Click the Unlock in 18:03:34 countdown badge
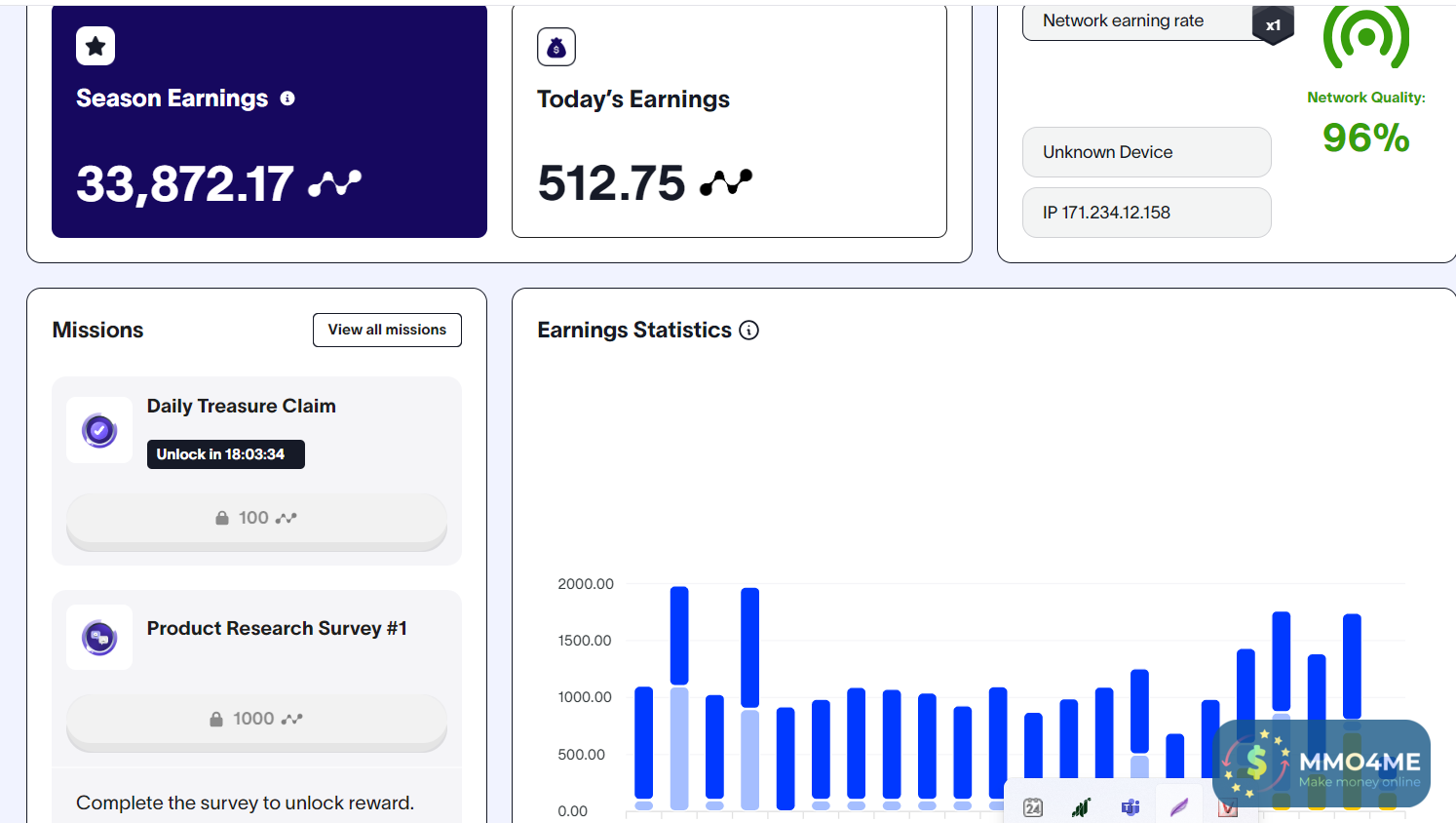This screenshot has height=823, width=1456. pos(226,454)
